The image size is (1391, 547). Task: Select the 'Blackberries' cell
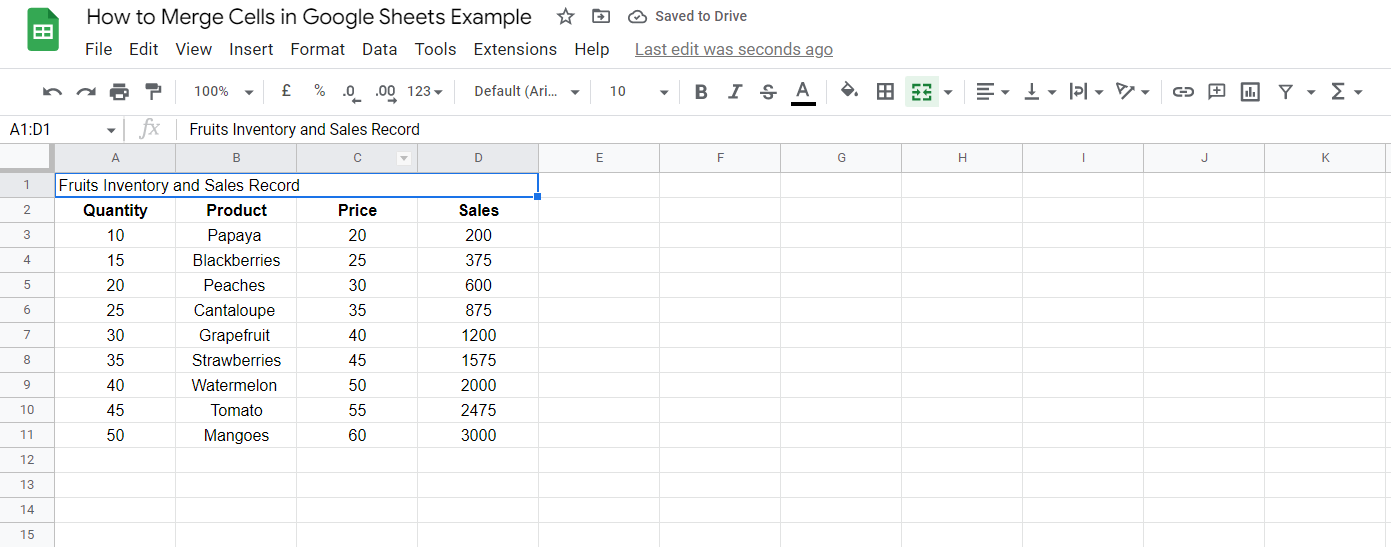click(x=236, y=260)
